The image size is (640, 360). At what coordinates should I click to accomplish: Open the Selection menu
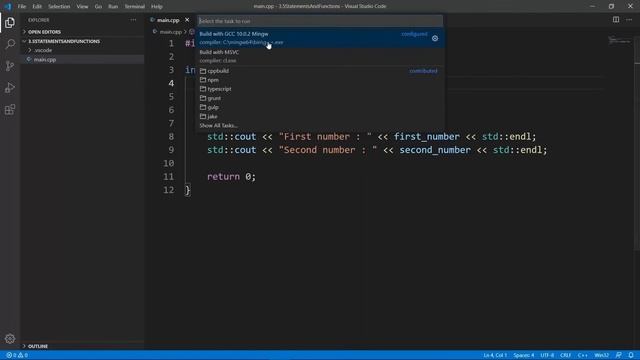tap(59, 7)
